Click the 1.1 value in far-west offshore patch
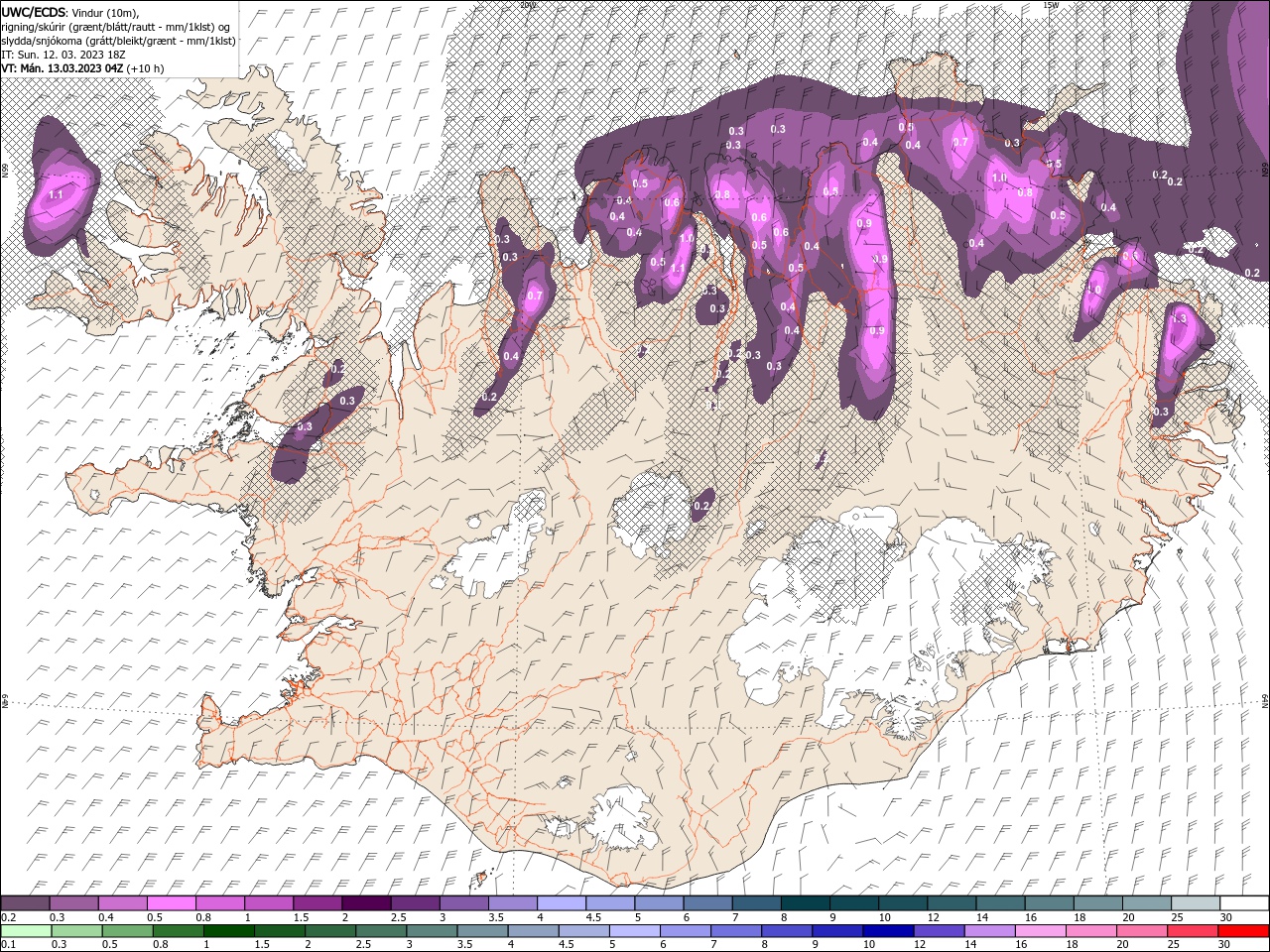The width and height of the screenshot is (1270, 952). 56,195
